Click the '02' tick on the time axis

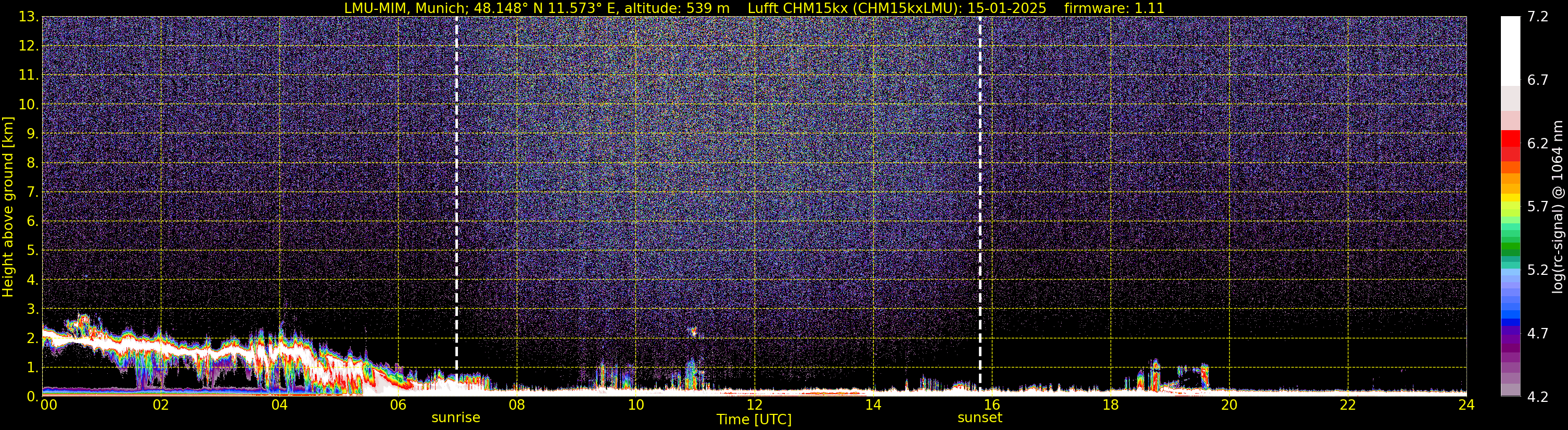160,405
